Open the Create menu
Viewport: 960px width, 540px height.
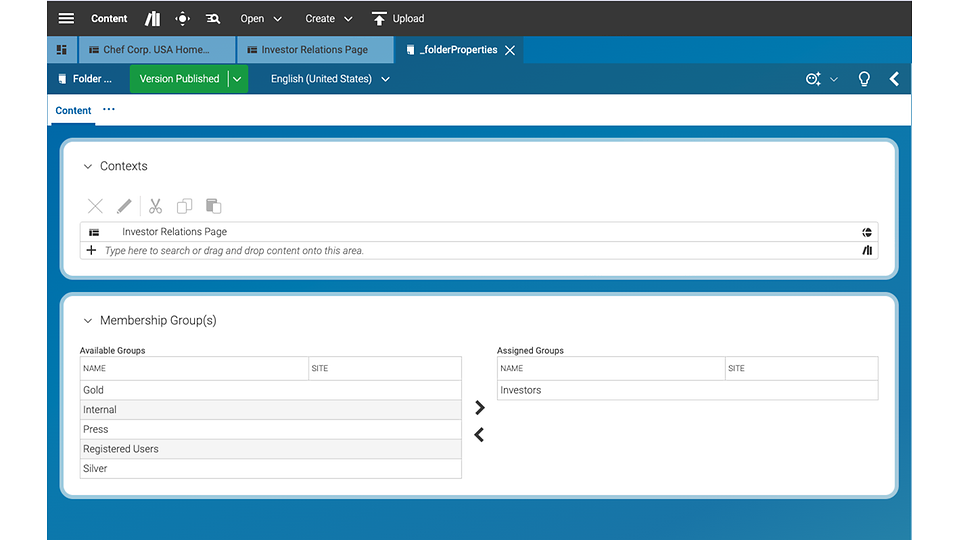point(329,18)
